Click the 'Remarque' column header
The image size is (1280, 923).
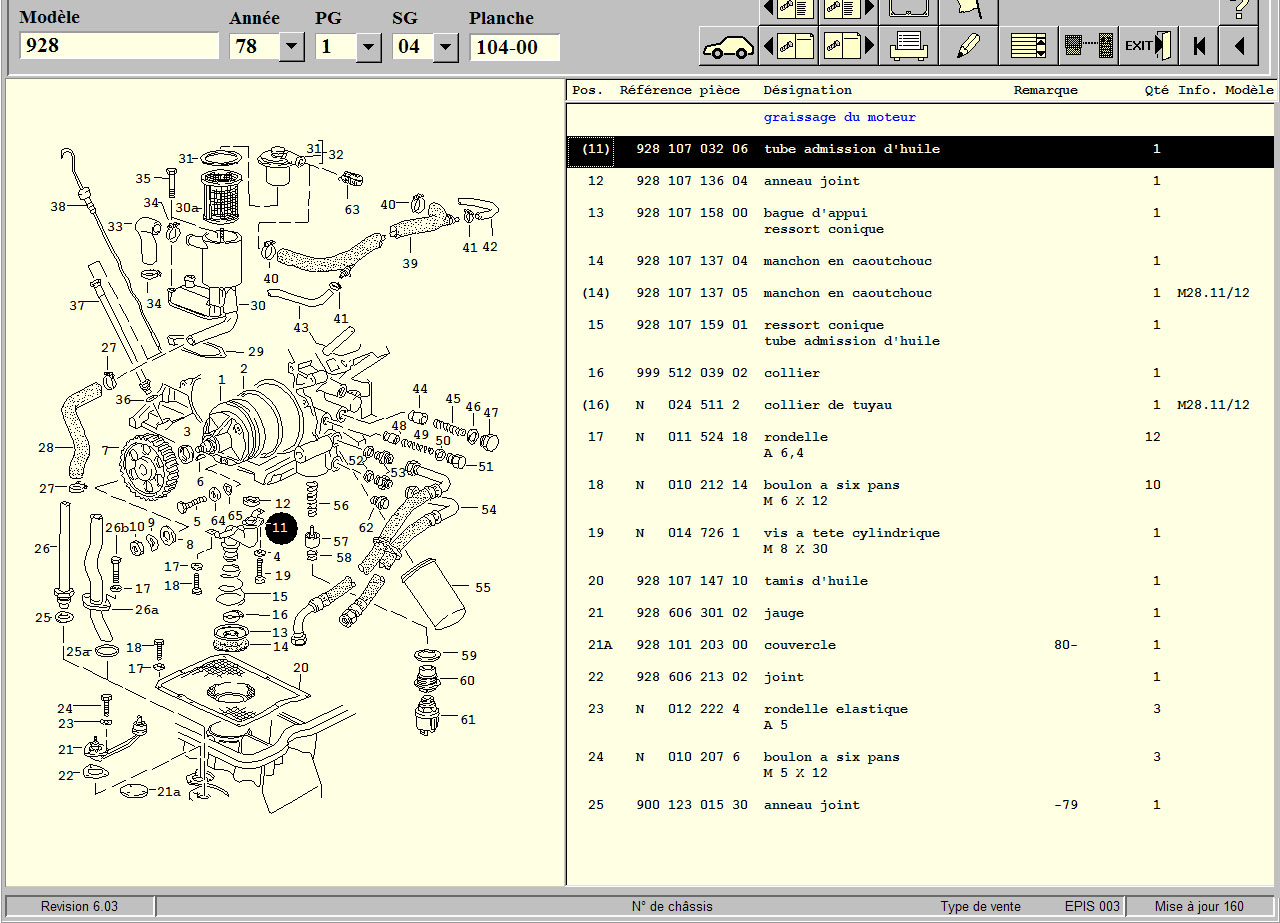(x=1046, y=90)
